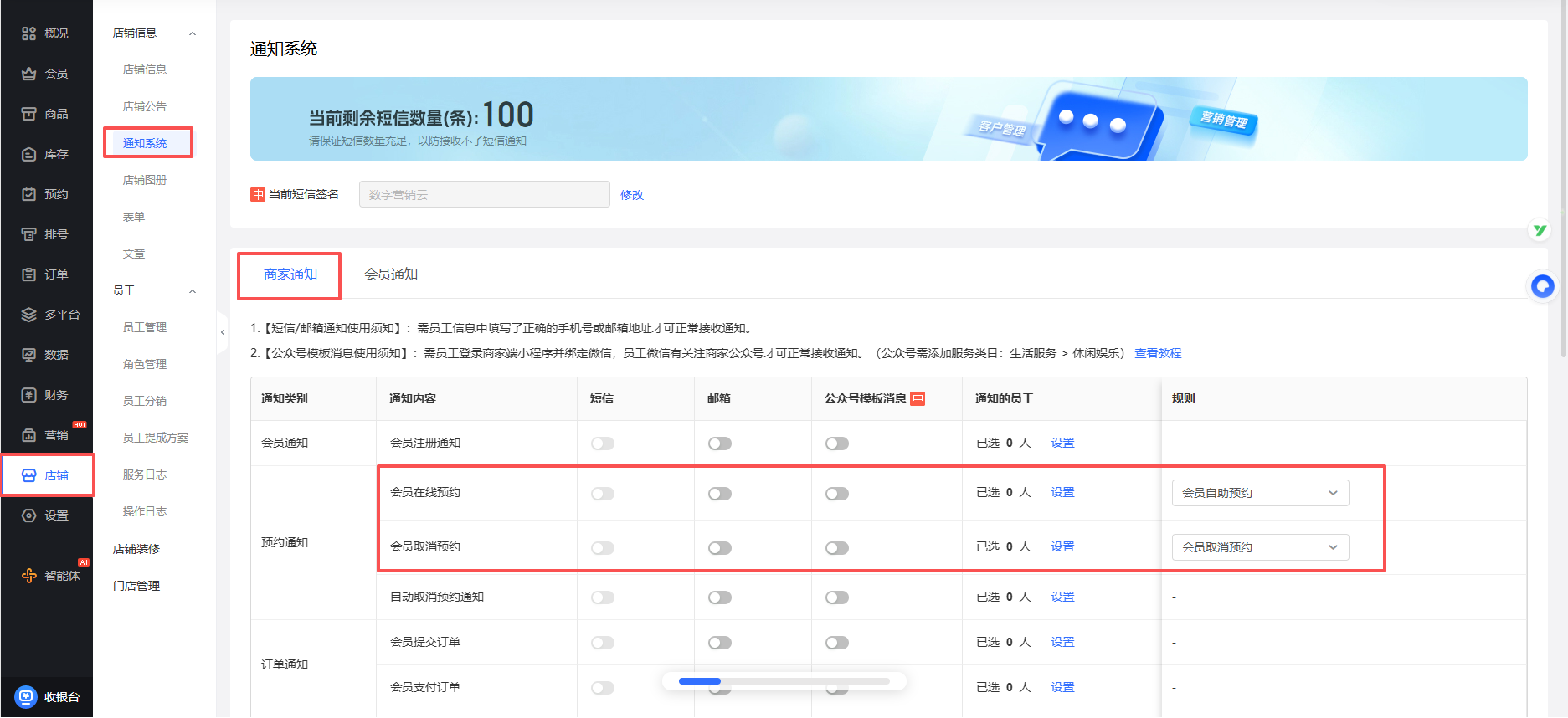Collapse the secondary sidebar with arrow handle
Viewport: 1568px width, 718px height.
(x=223, y=332)
